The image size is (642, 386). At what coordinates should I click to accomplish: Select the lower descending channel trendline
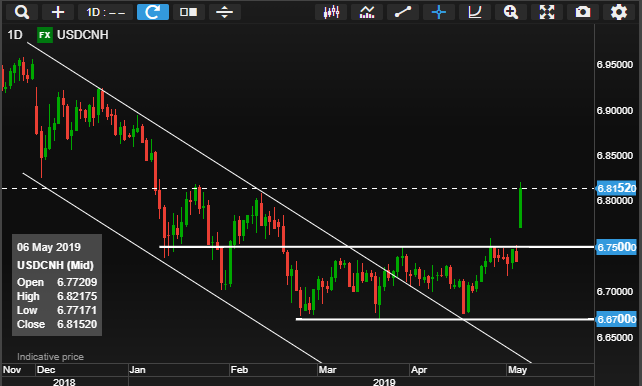(x=172, y=268)
